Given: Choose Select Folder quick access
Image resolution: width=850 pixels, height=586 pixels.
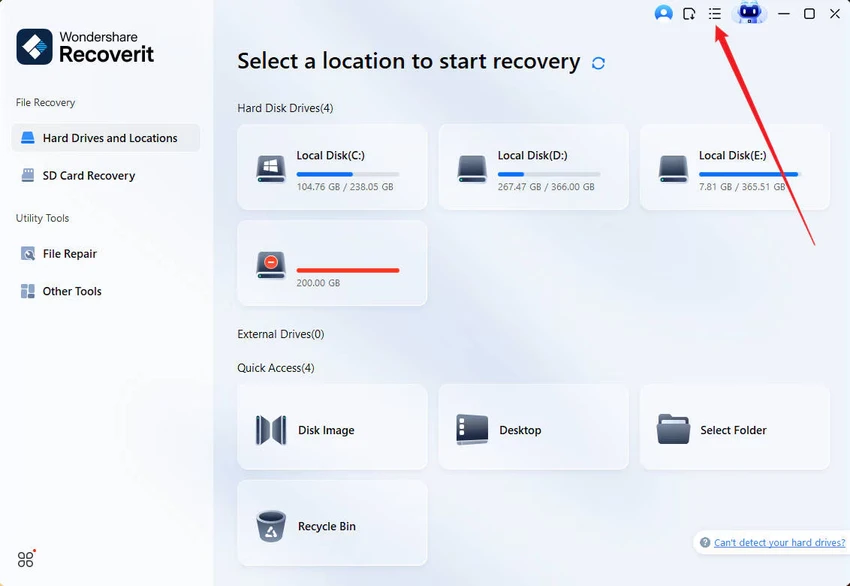Looking at the screenshot, I should (735, 427).
